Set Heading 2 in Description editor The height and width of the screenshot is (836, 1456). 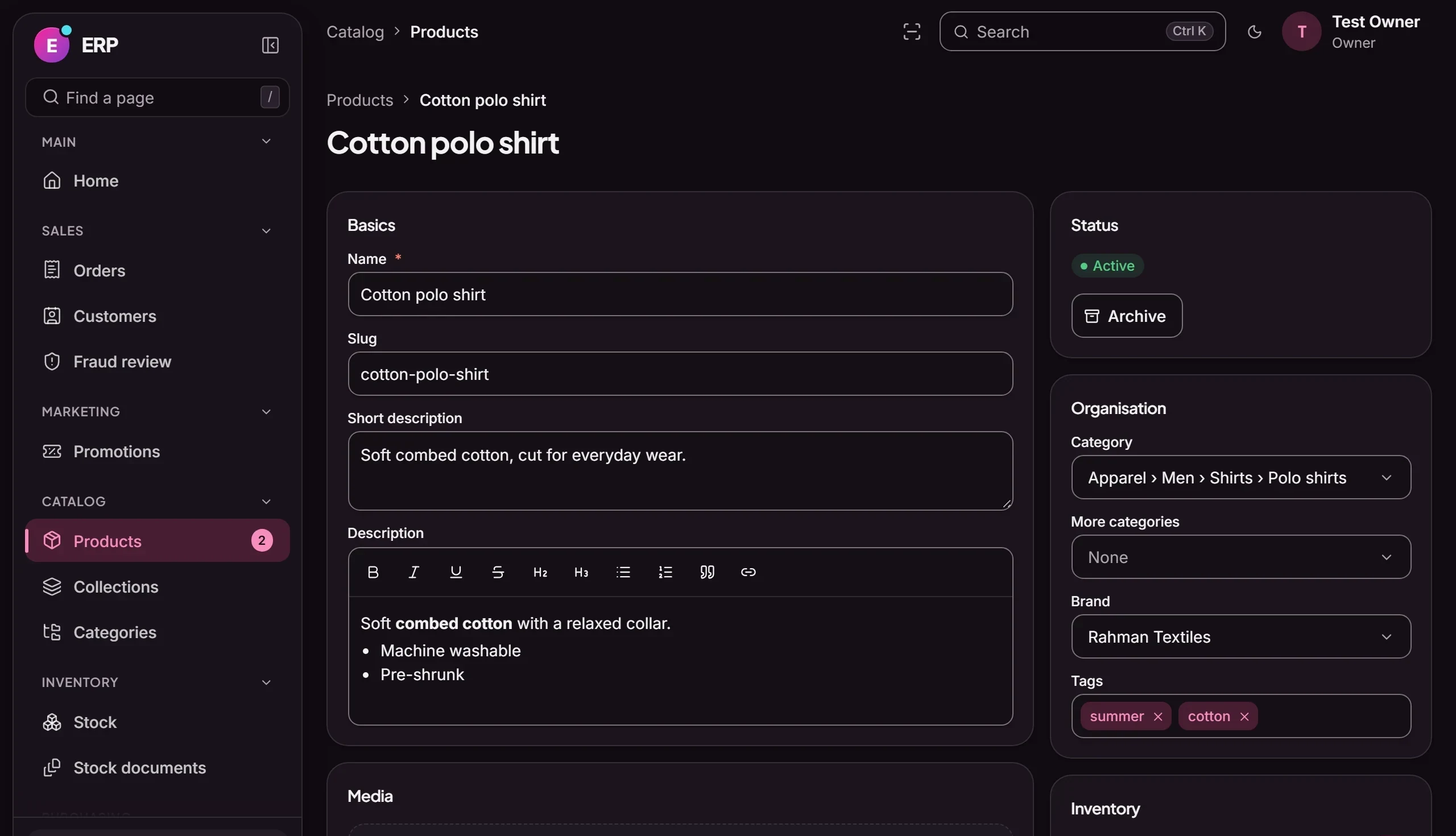(540, 572)
